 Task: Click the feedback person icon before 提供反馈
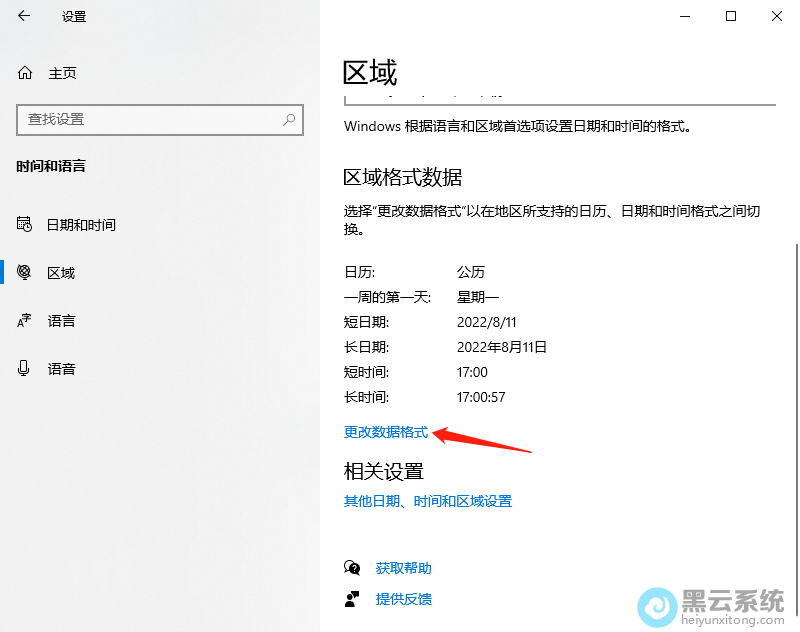[x=352, y=599]
